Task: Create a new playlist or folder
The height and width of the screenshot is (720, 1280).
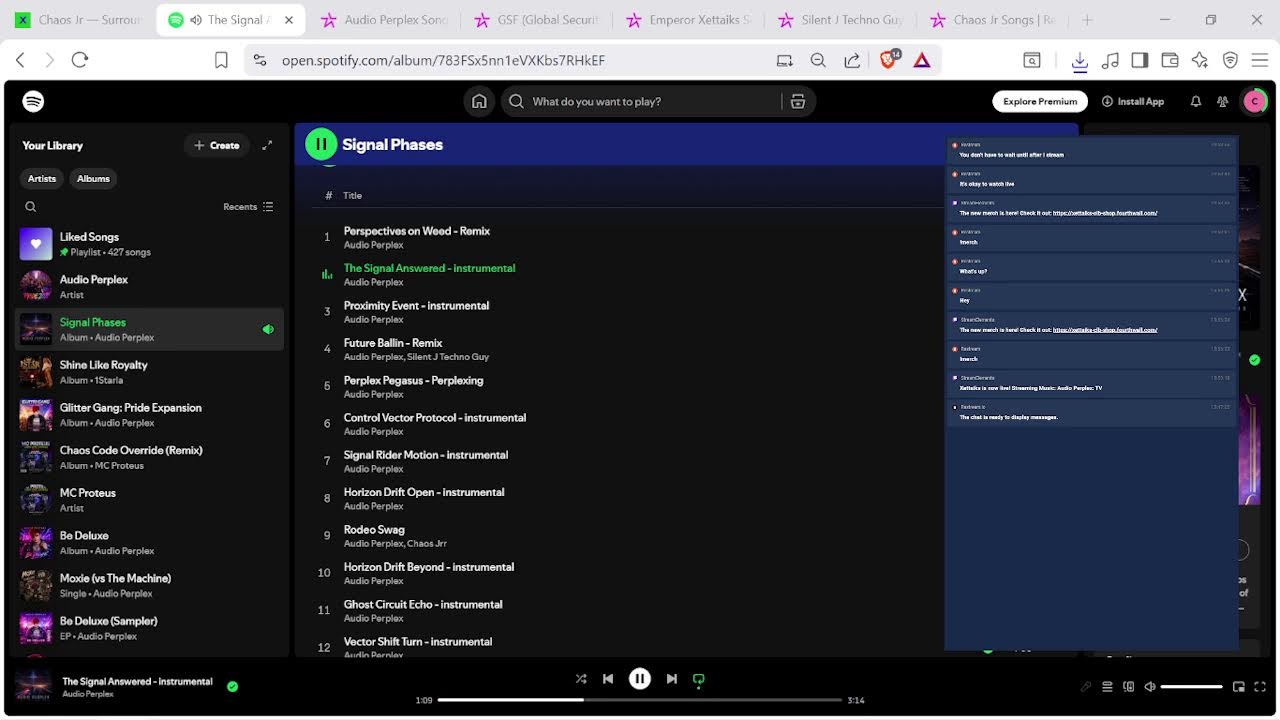Action: coord(217,145)
